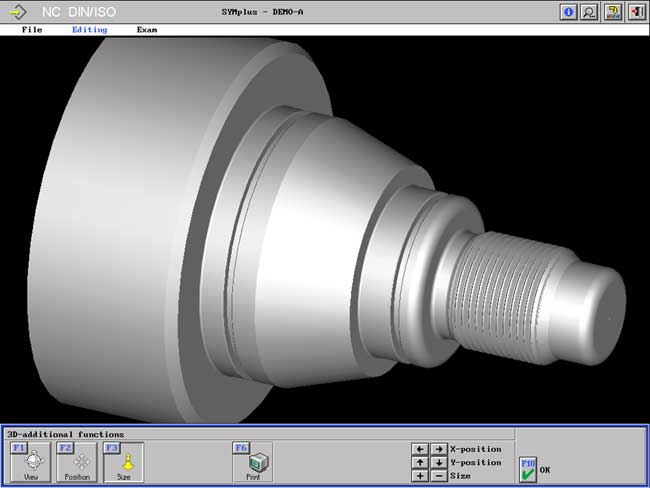Increase size with the plus button
The width and height of the screenshot is (650, 488).
[420, 476]
